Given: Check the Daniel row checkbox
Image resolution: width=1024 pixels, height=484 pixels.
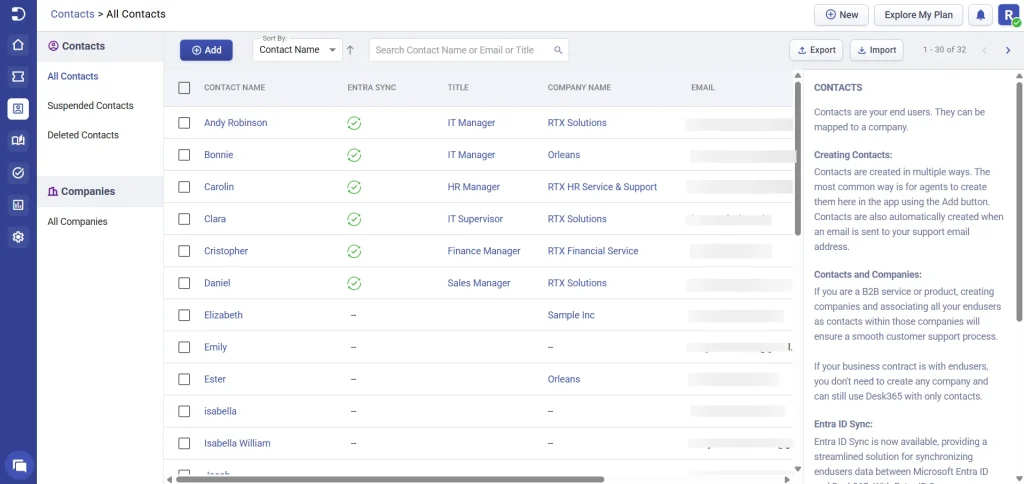Looking at the screenshot, I should pos(184,283).
